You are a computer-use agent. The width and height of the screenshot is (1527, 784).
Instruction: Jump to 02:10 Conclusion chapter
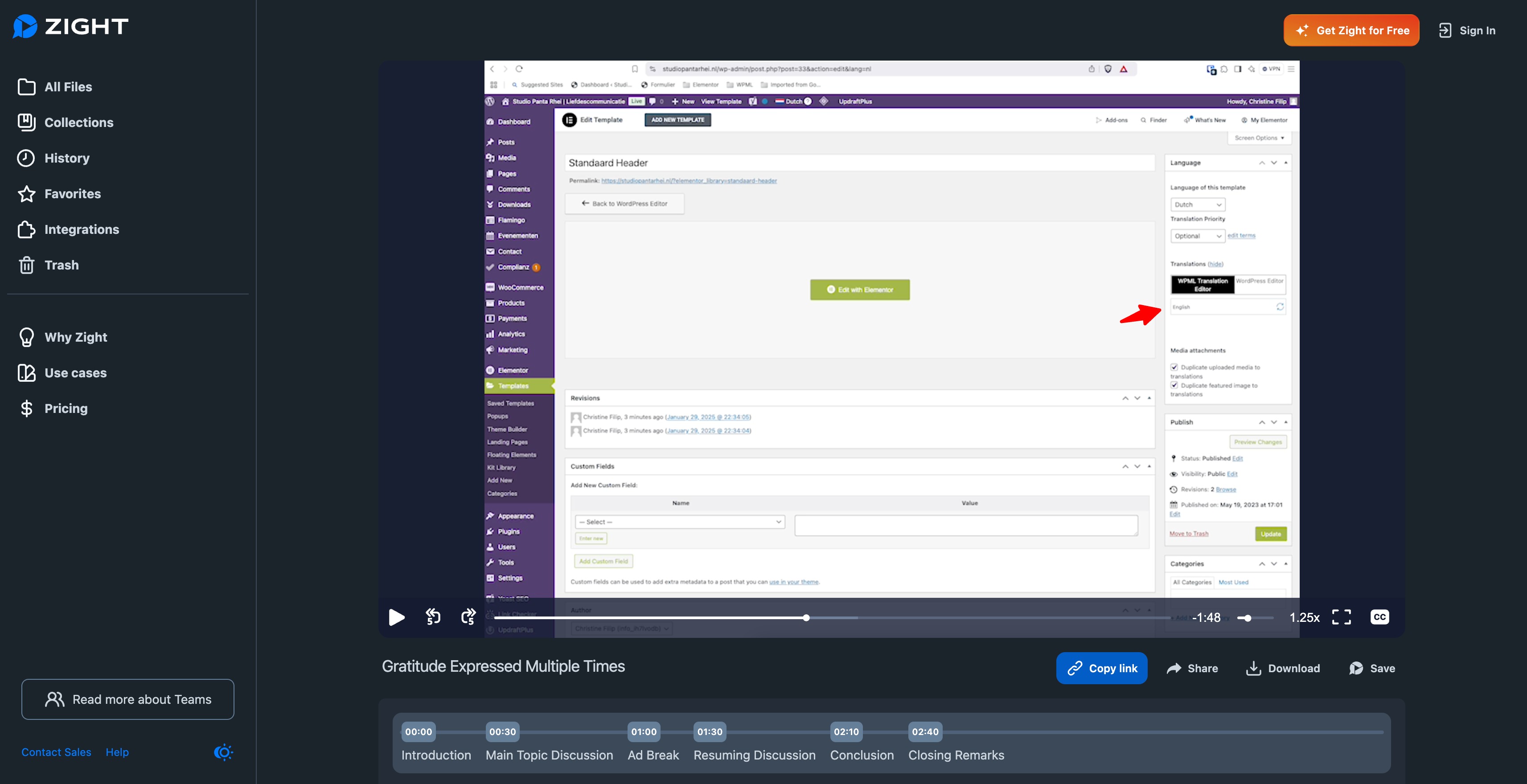pyautogui.click(x=846, y=732)
